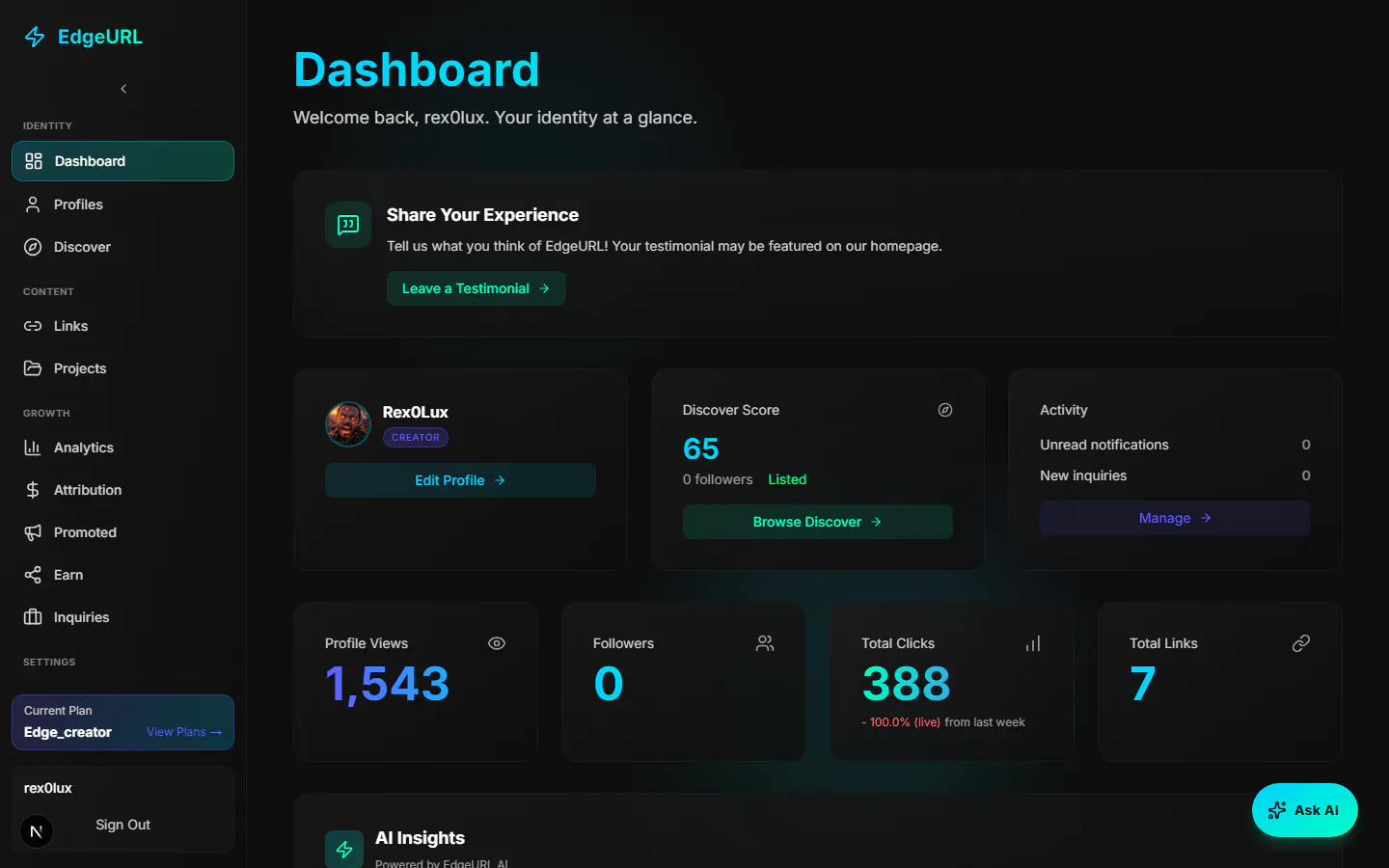Screen dimensions: 1389x868
Task: Go to Dashboard menu item
Action: [123, 161]
